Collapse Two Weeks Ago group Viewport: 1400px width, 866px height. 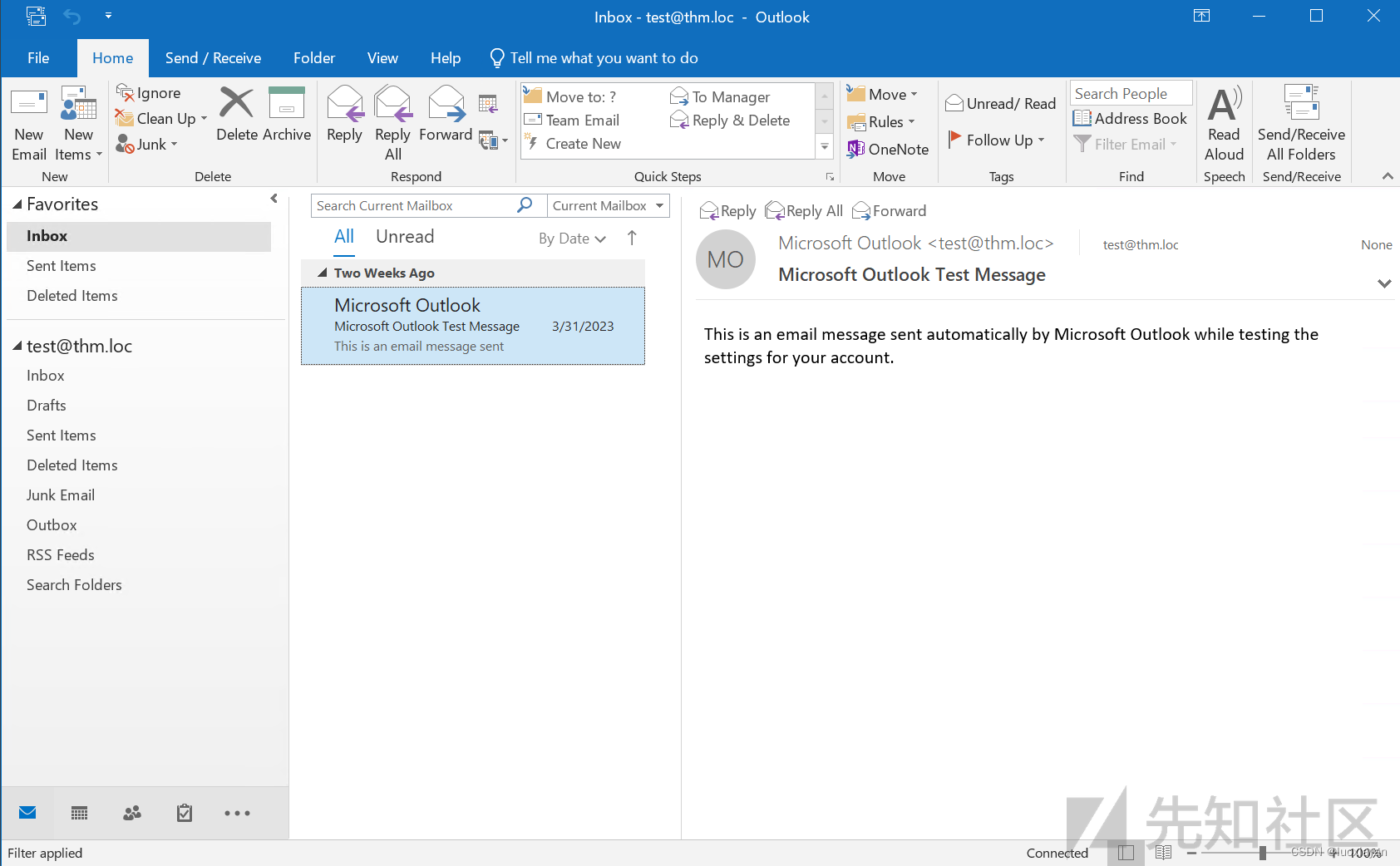322,273
